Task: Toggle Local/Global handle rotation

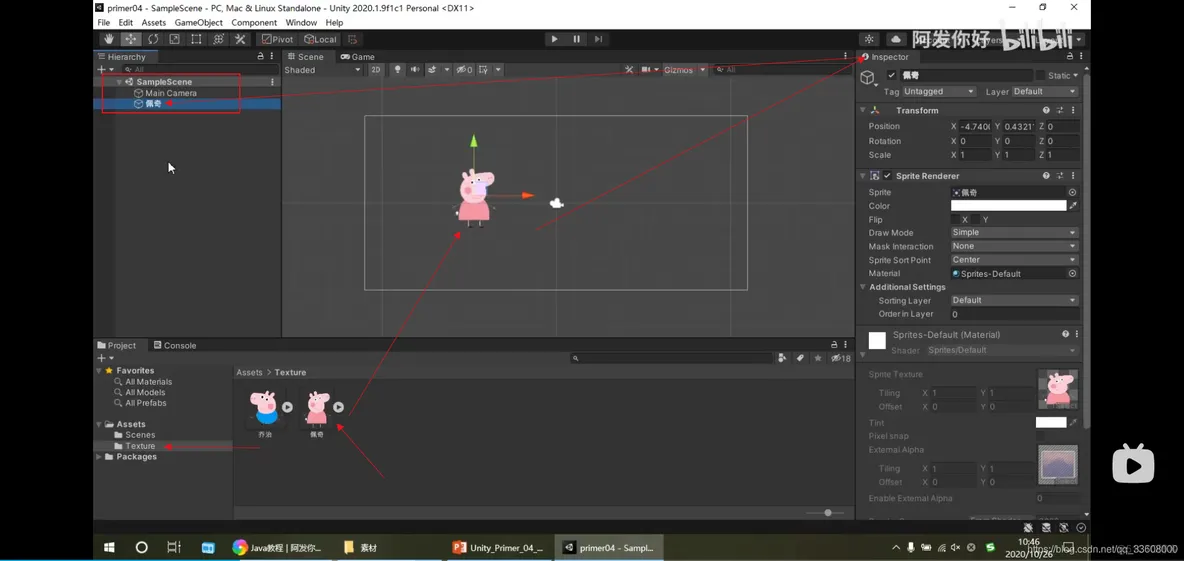Action: [320, 39]
